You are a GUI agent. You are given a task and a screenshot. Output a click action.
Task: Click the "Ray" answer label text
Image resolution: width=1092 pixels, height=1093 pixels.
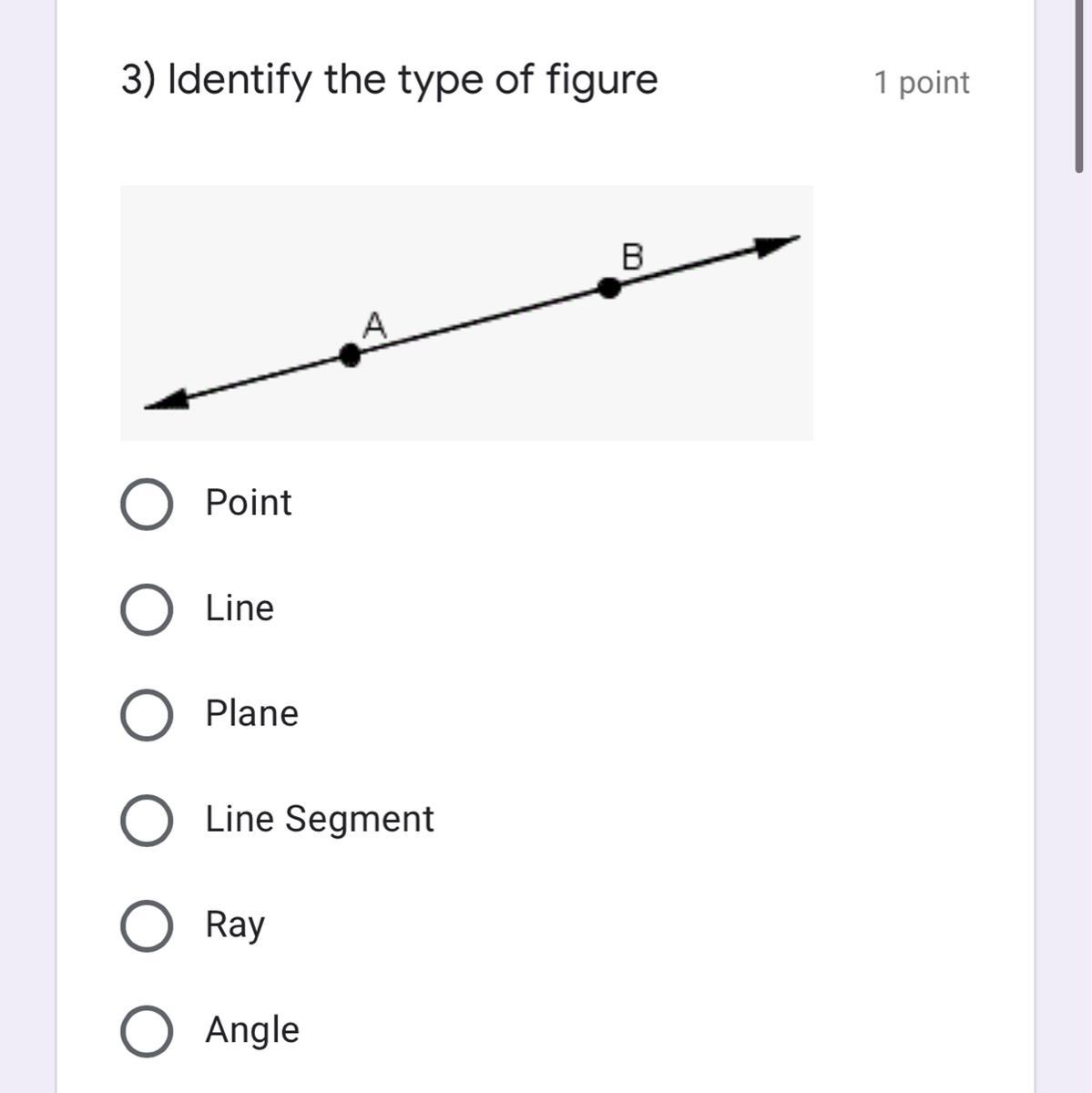(234, 924)
